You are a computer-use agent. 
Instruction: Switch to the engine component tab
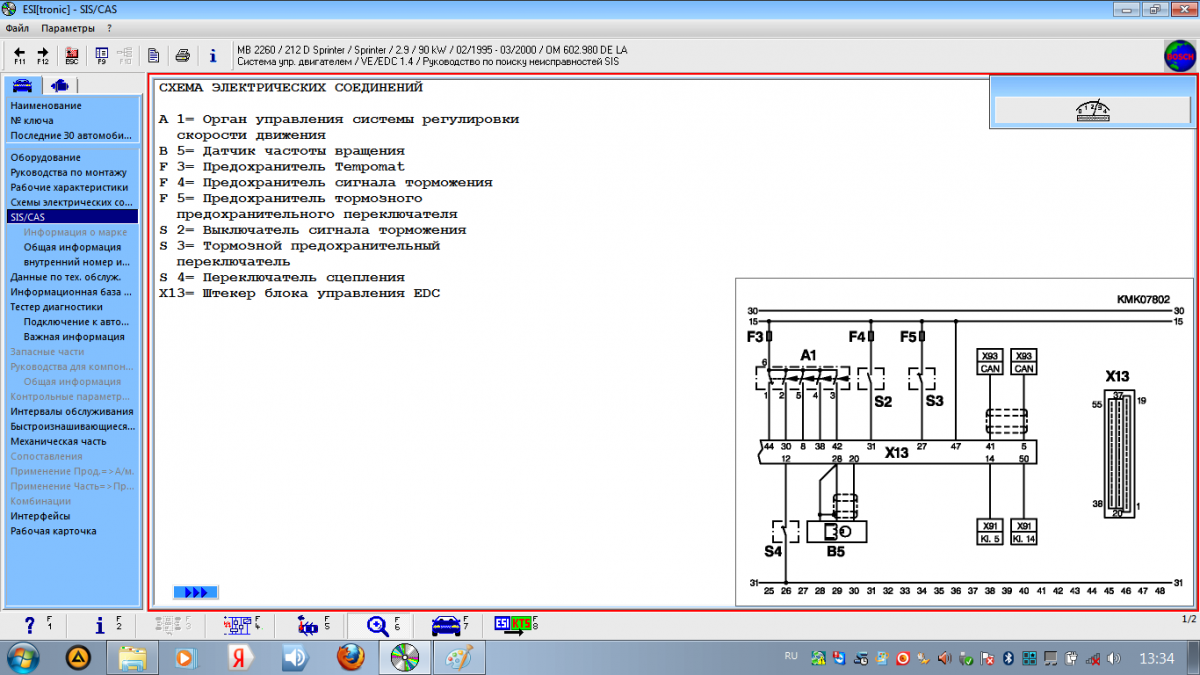(60, 85)
